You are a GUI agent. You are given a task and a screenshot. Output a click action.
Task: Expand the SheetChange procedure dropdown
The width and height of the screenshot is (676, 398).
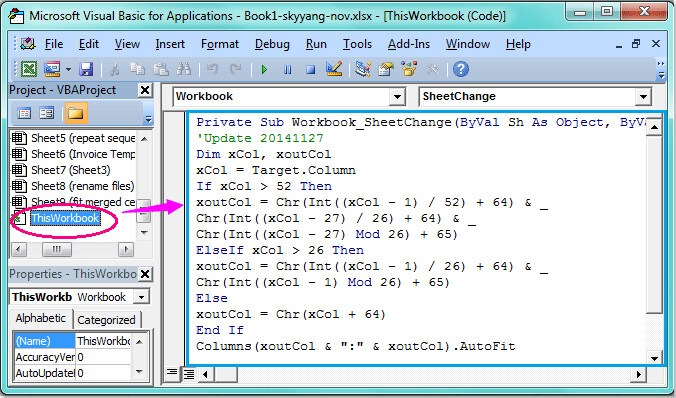[643, 97]
